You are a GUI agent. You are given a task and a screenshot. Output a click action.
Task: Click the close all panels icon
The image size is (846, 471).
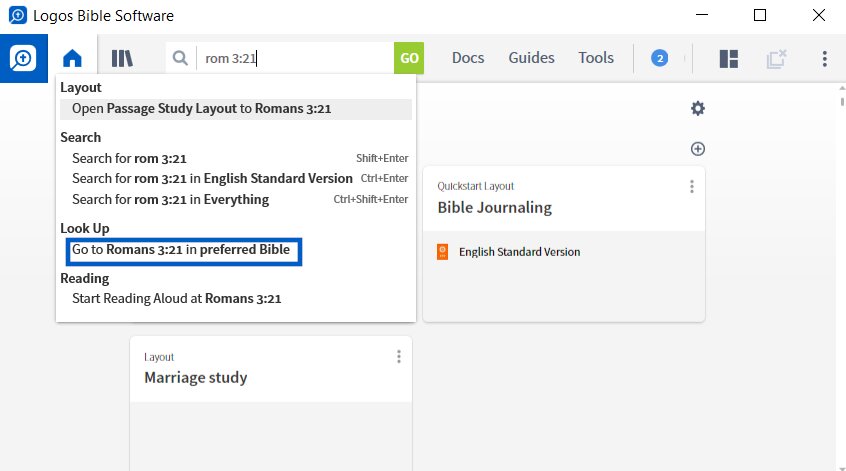[x=776, y=58]
